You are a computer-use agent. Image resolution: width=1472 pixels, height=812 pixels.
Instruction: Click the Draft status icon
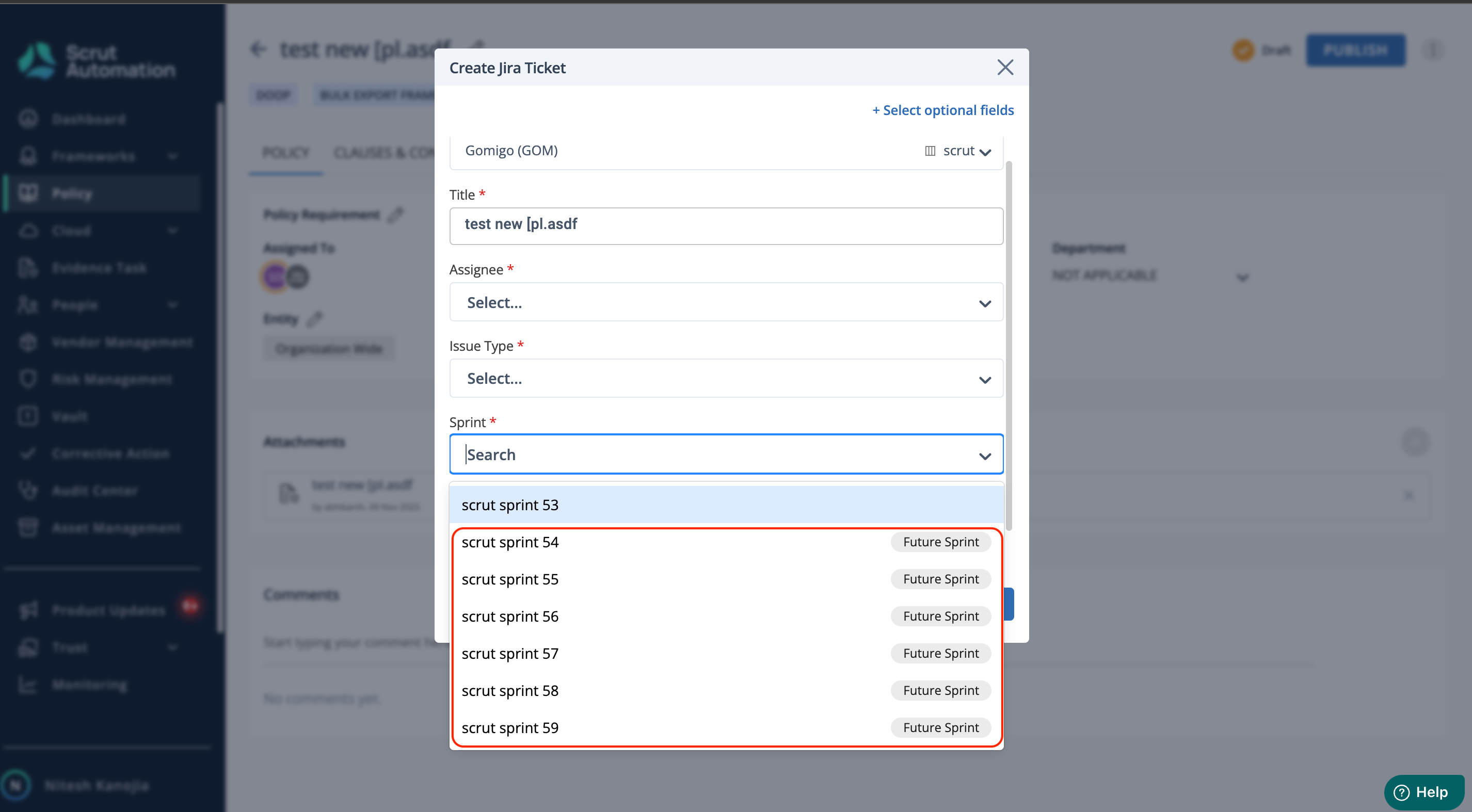1243,50
